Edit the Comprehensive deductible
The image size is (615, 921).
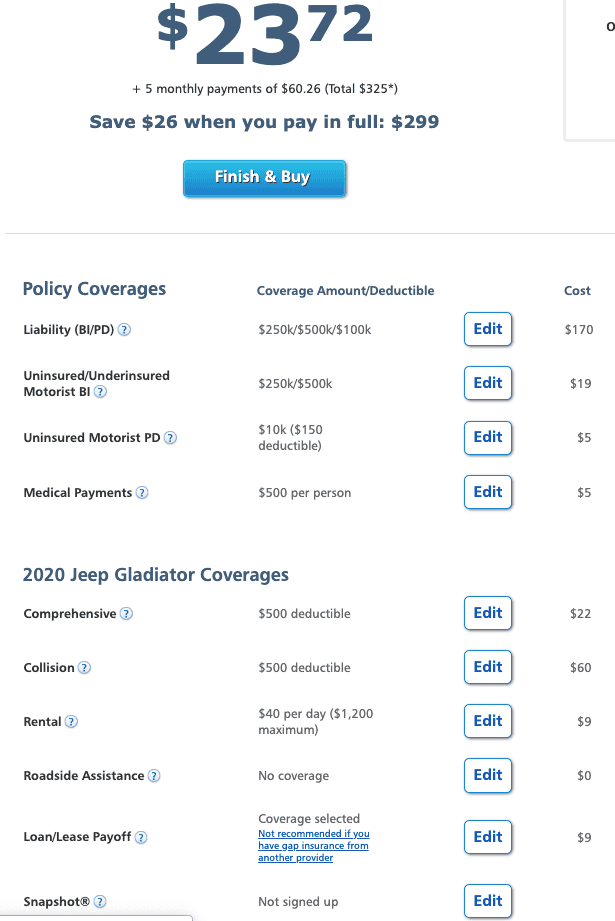click(x=488, y=613)
